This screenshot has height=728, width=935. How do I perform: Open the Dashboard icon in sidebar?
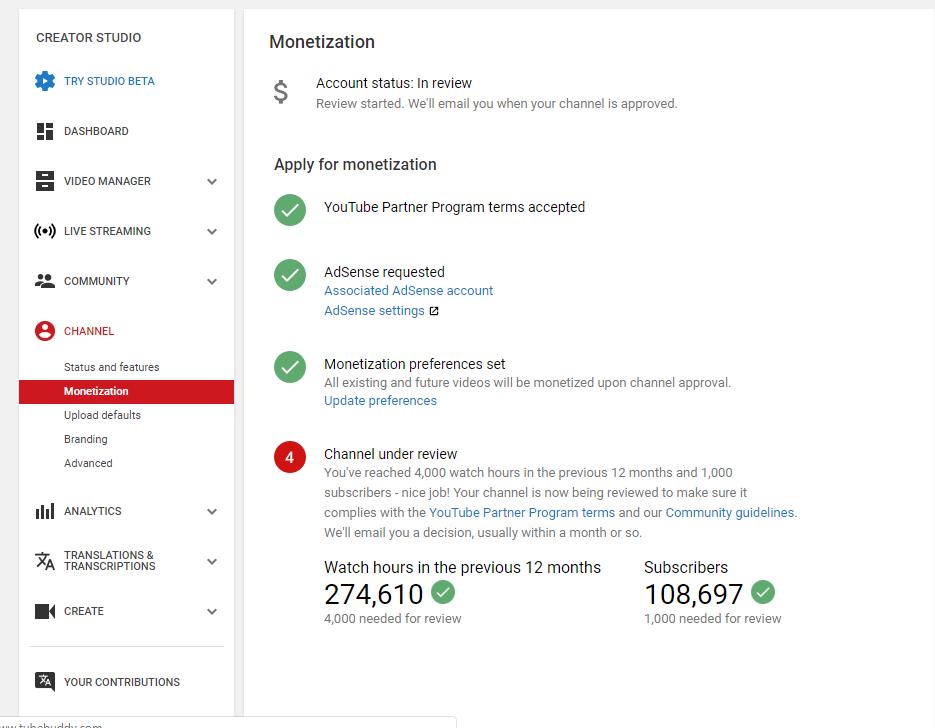click(x=45, y=131)
